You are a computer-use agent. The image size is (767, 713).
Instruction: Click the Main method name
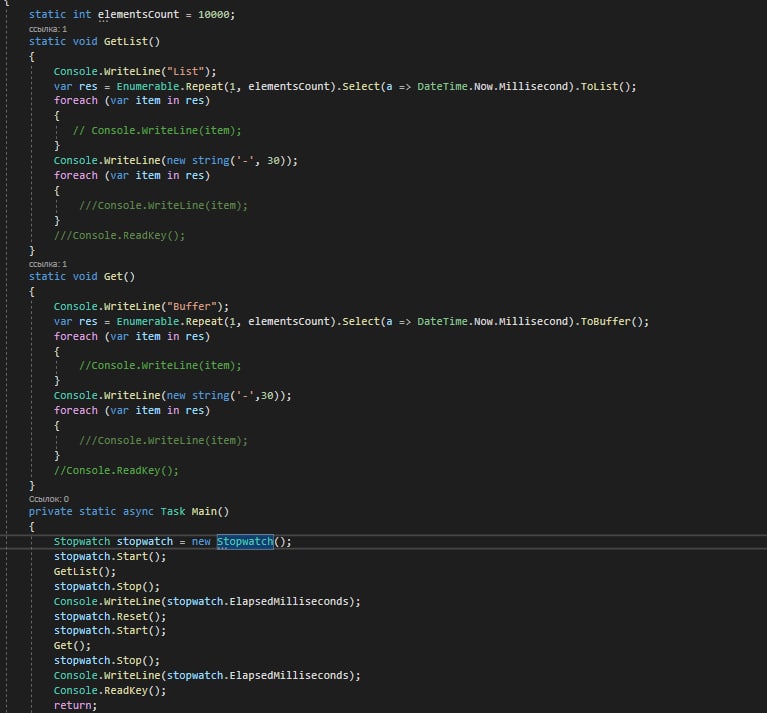tap(204, 512)
